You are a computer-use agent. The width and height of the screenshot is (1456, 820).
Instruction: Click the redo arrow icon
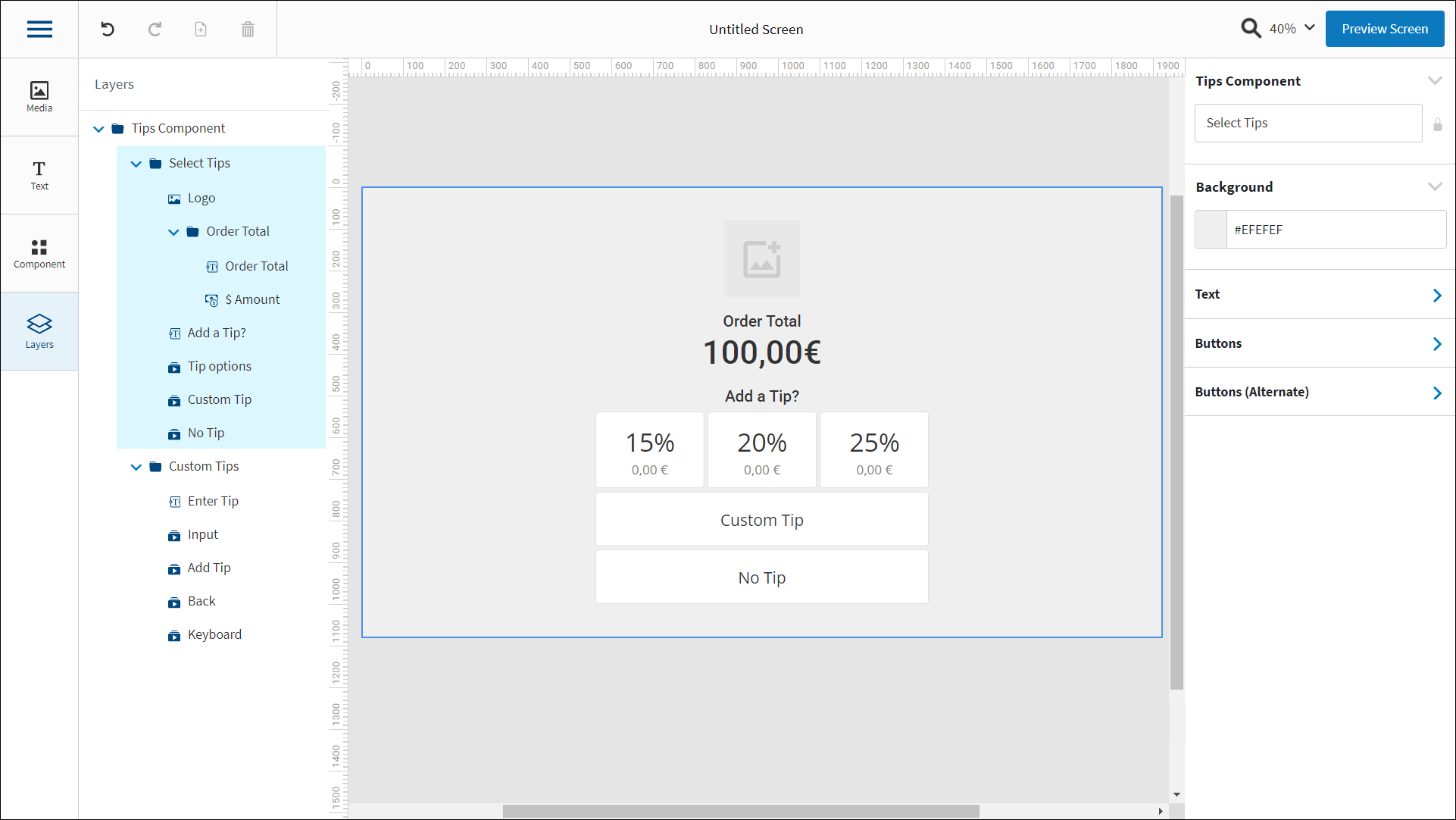[155, 30]
